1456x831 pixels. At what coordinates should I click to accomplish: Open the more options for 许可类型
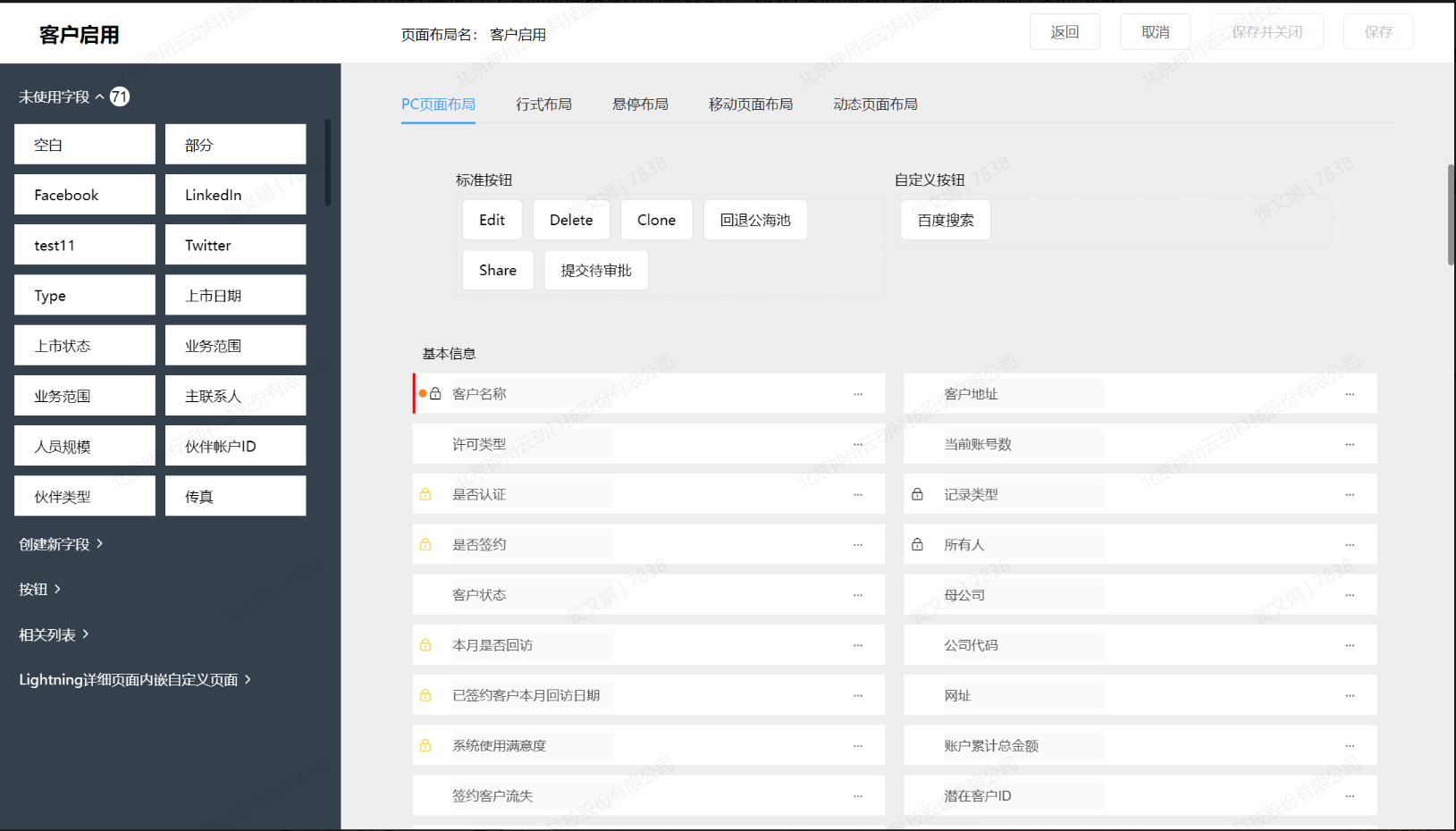pyautogui.click(x=858, y=444)
